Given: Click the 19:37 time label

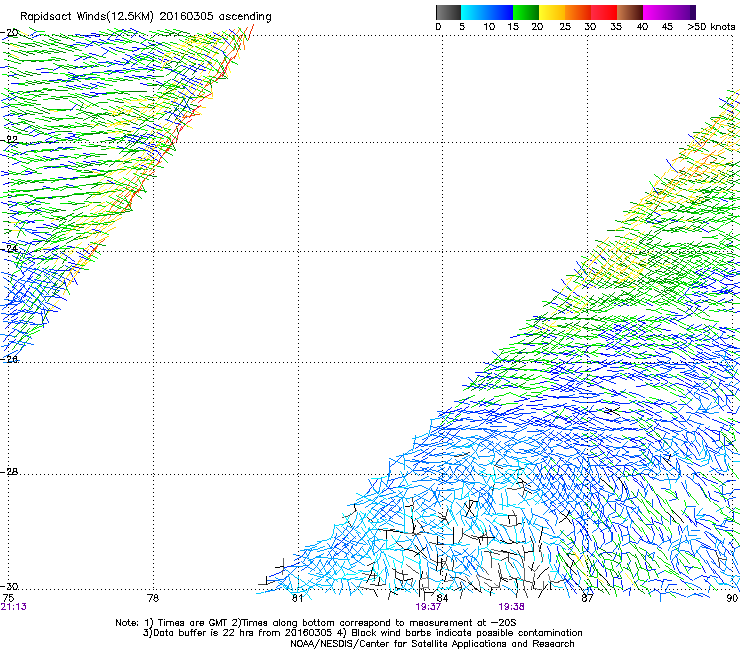Looking at the screenshot, I should pos(428,607).
